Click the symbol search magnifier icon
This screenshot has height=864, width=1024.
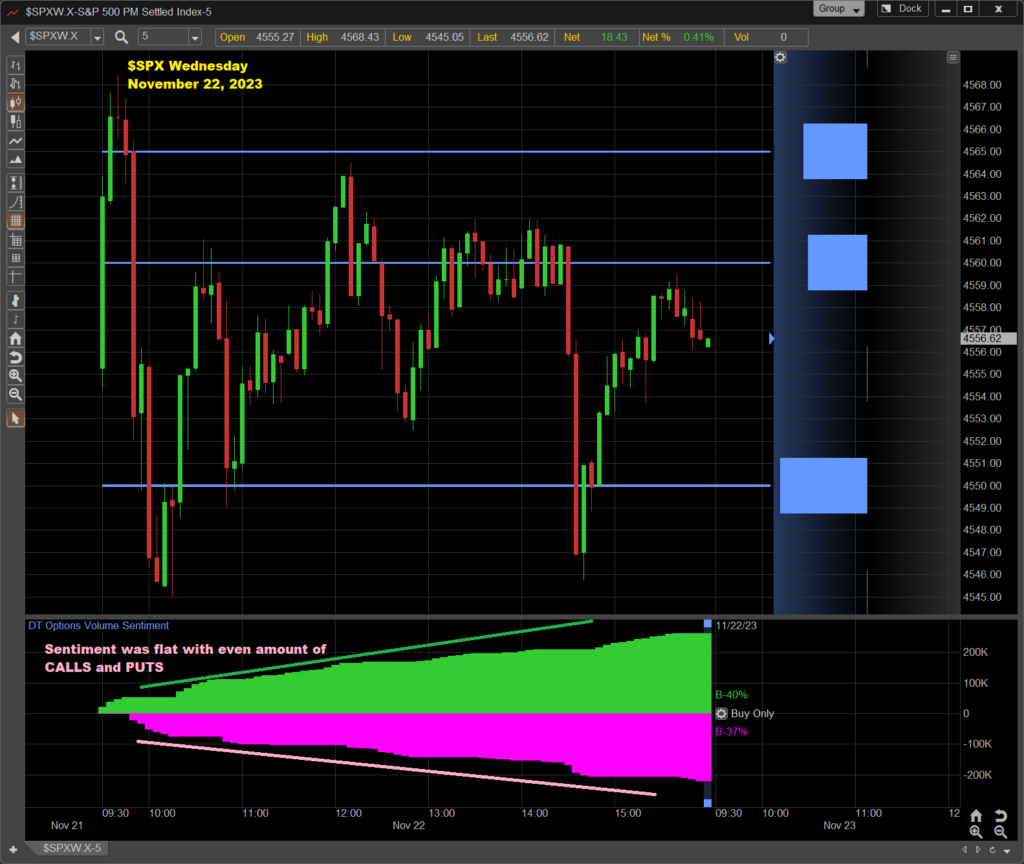coord(121,37)
